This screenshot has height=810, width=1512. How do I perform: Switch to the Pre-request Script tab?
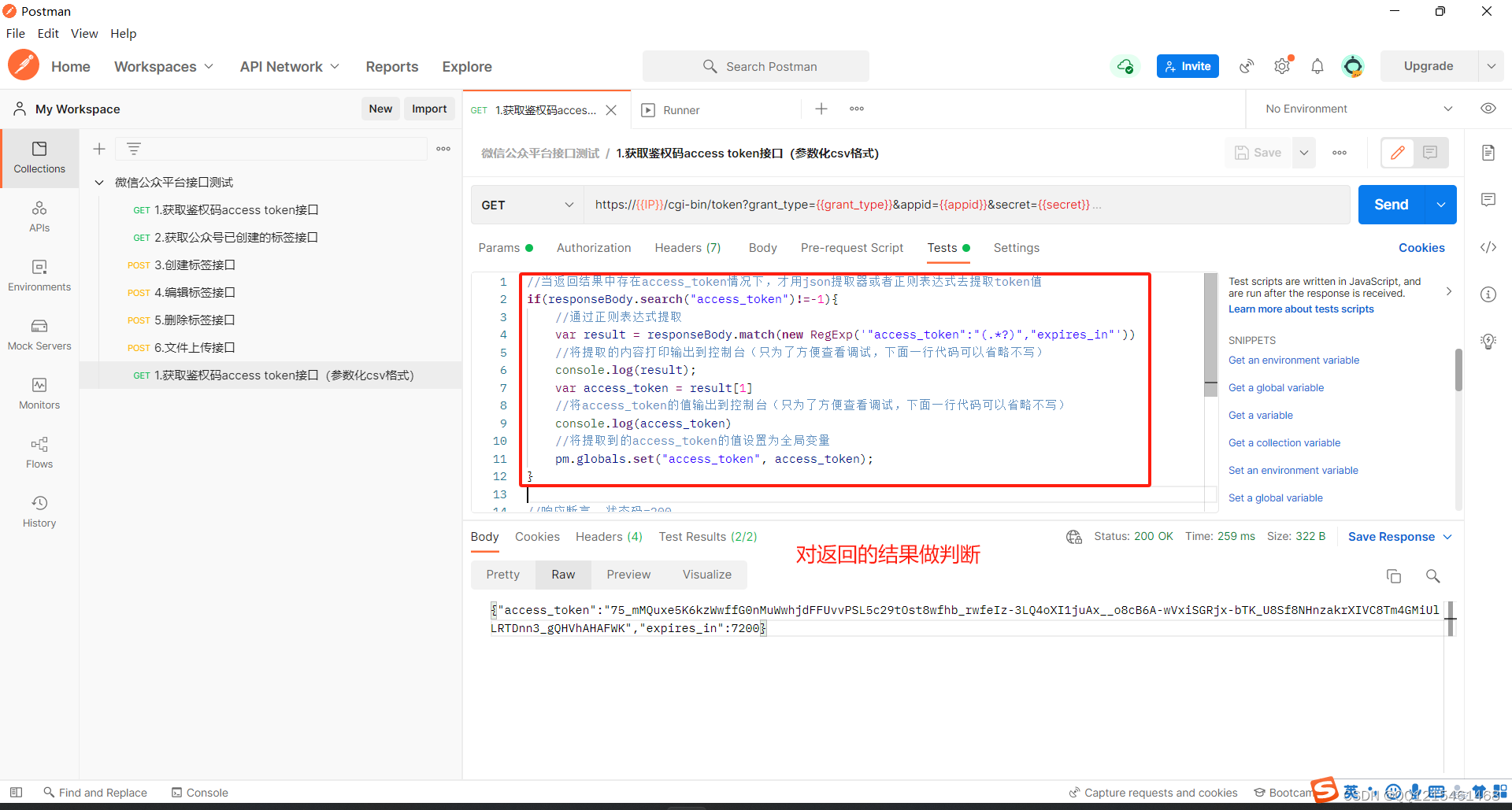click(x=851, y=248)
